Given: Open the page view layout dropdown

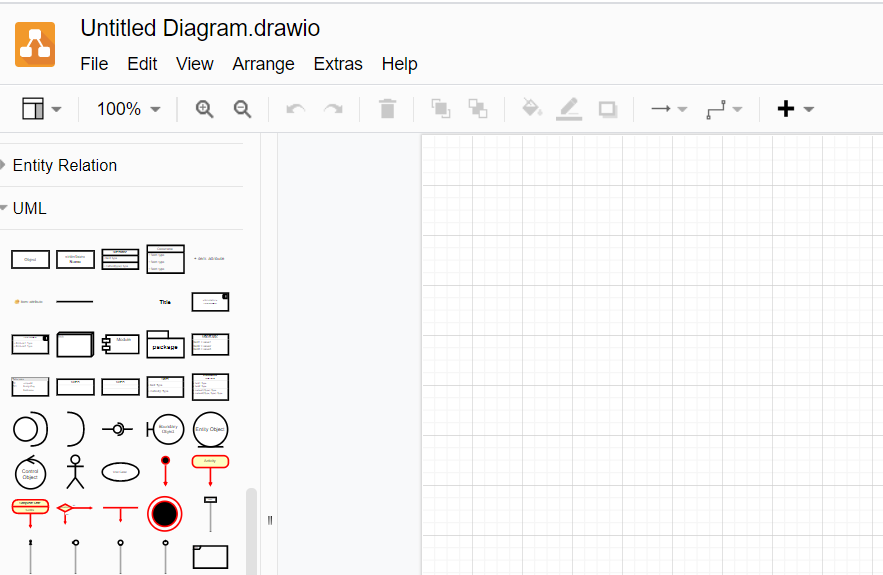Looking at the screenshot, I should coord(41,109).
